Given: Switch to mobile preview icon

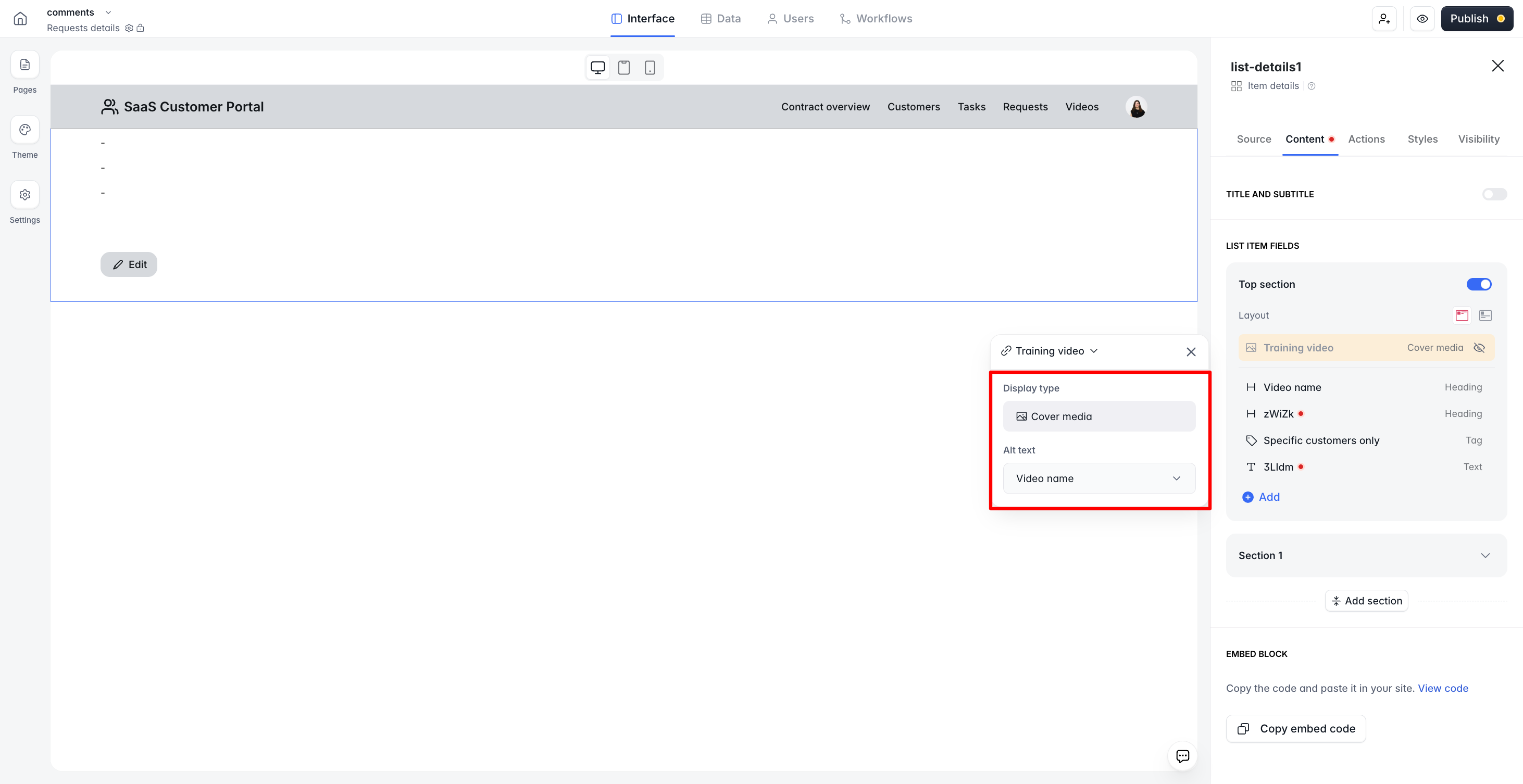Looking at the screenshot, I should coord(650,67).
